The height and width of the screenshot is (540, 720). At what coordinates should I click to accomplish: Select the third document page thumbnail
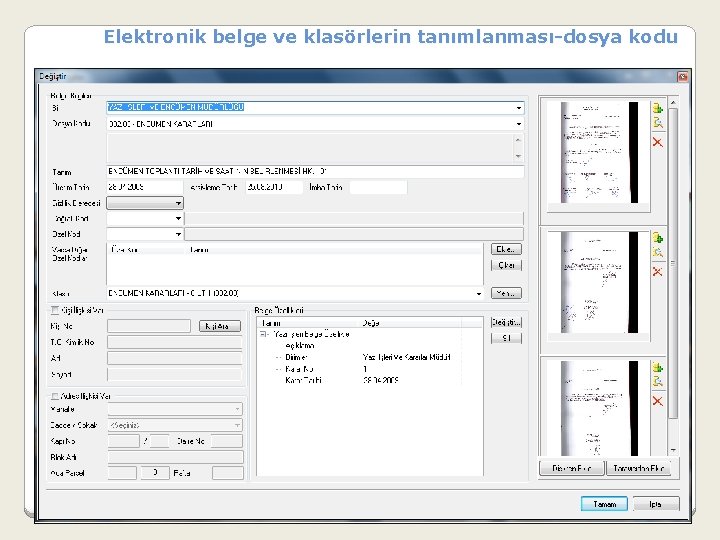tap(598, 408)
